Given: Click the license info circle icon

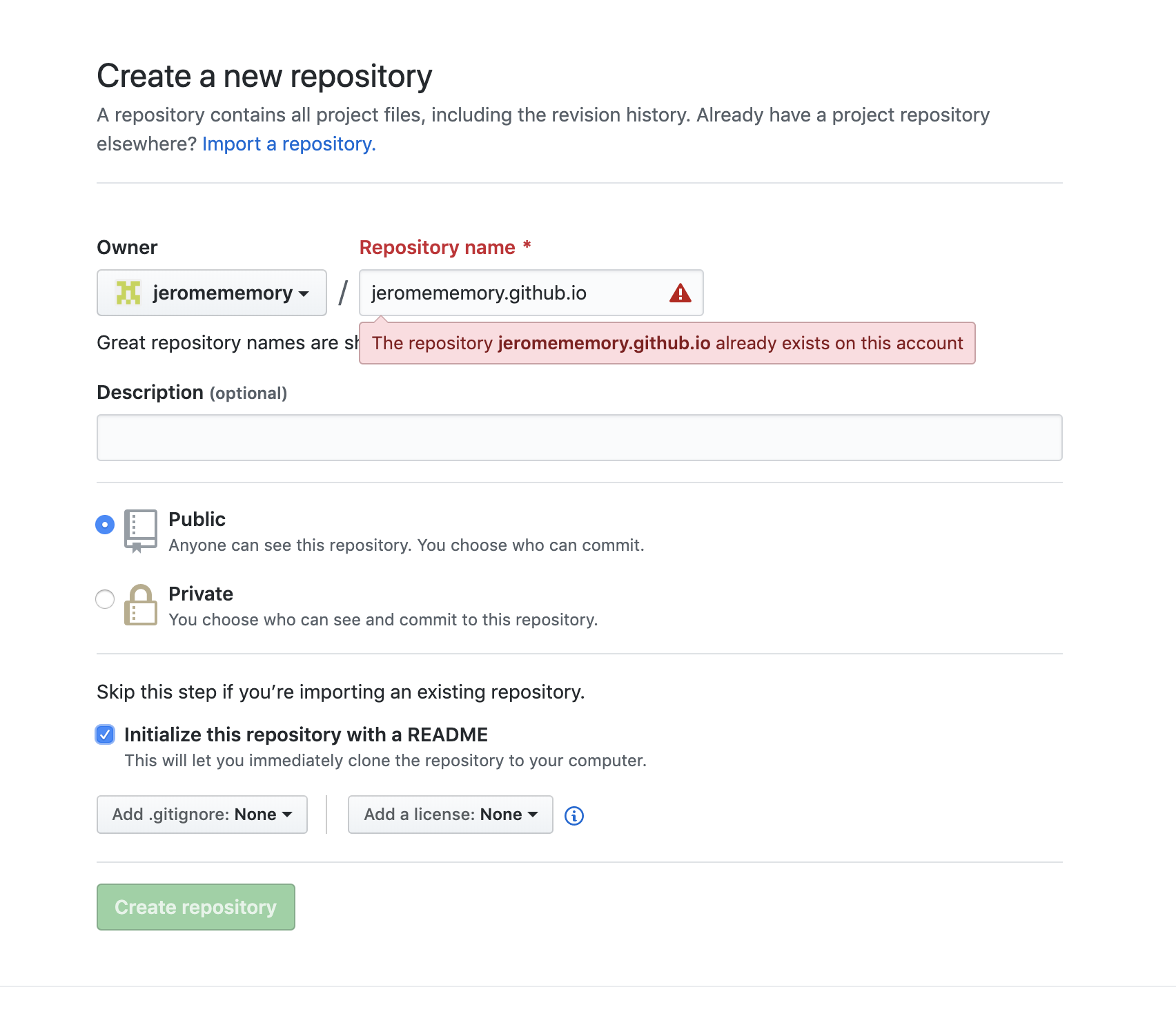Looking at the screenshot, I should pyautogui.click(x=574, y=815).
